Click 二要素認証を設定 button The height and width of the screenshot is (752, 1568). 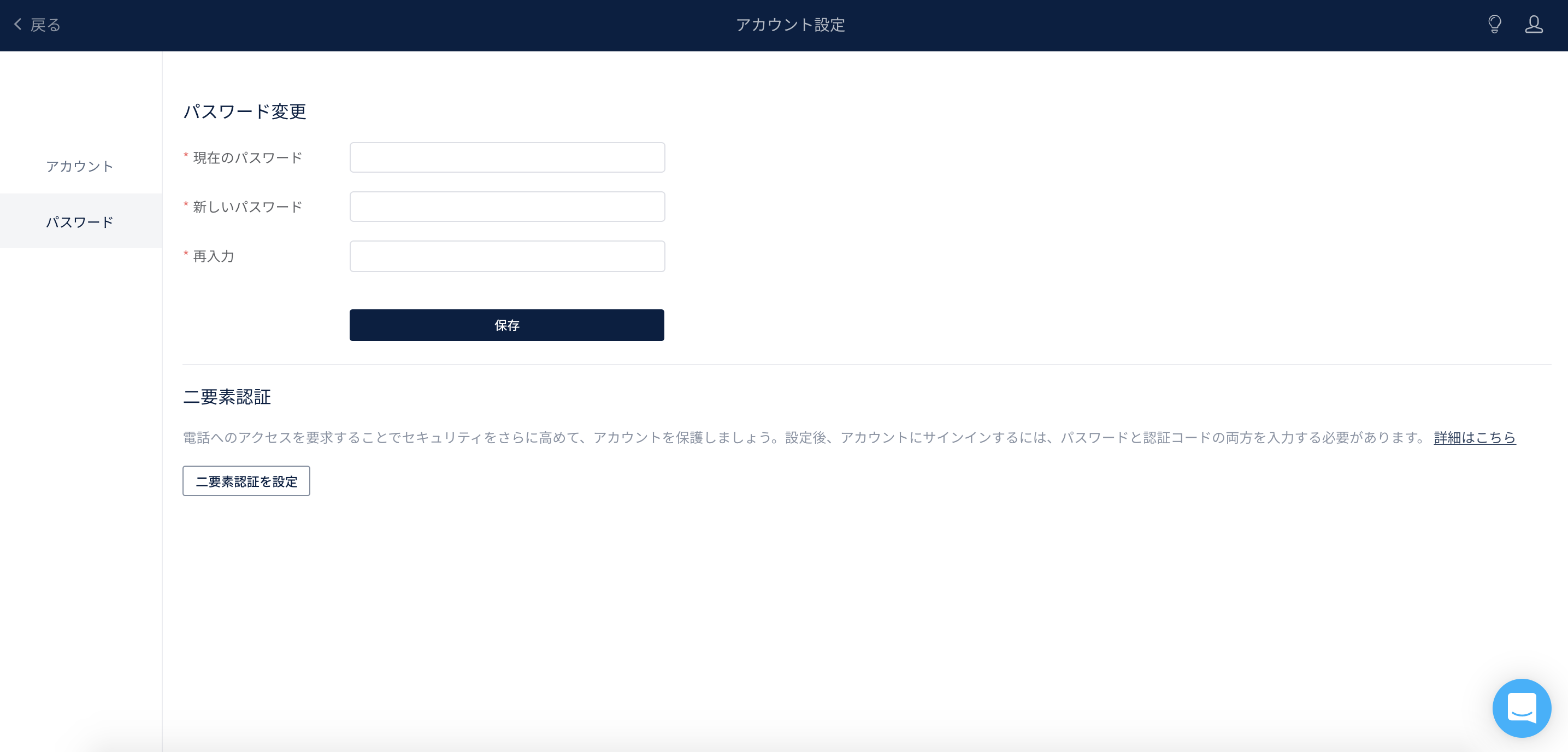[x=246, y=481]
